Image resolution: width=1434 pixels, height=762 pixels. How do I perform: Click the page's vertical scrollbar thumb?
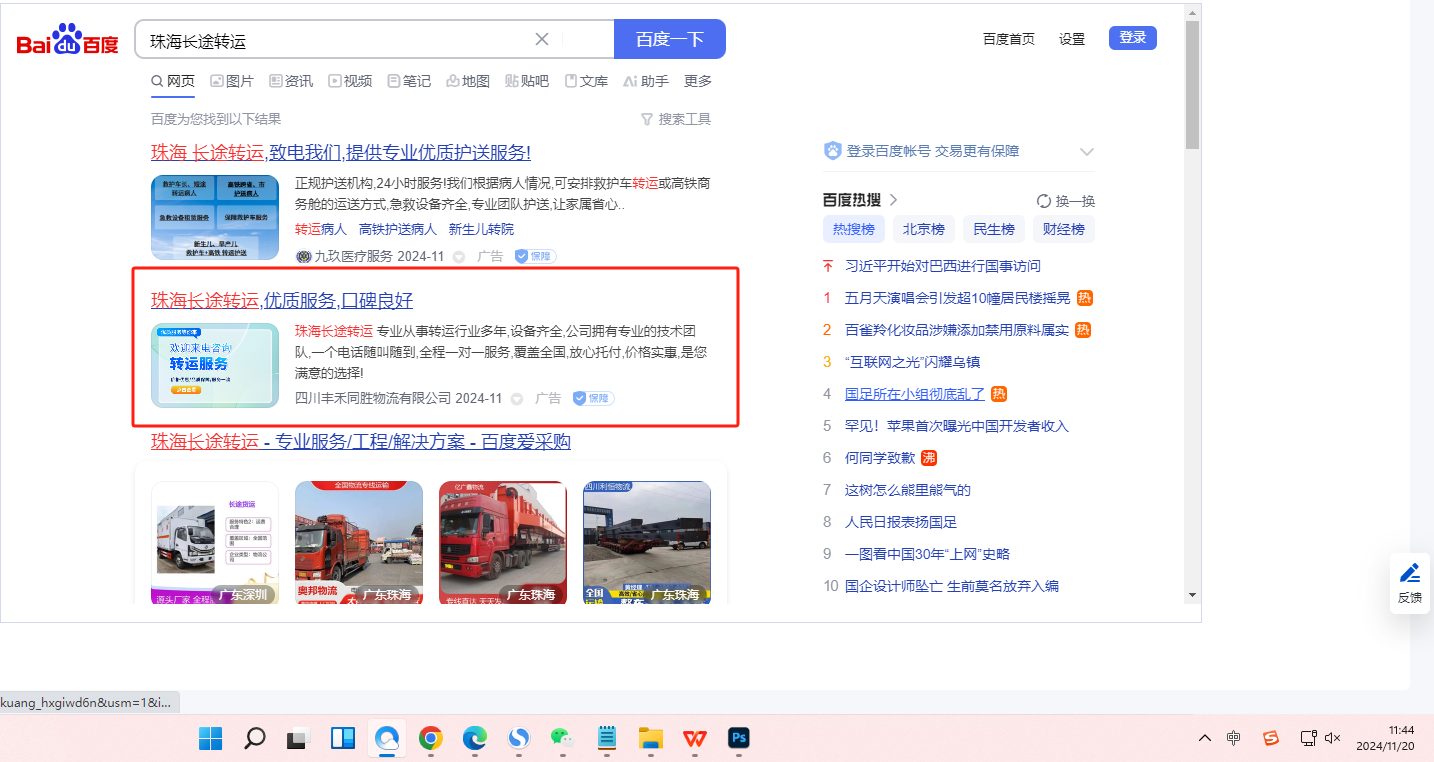pos(1192,84)
